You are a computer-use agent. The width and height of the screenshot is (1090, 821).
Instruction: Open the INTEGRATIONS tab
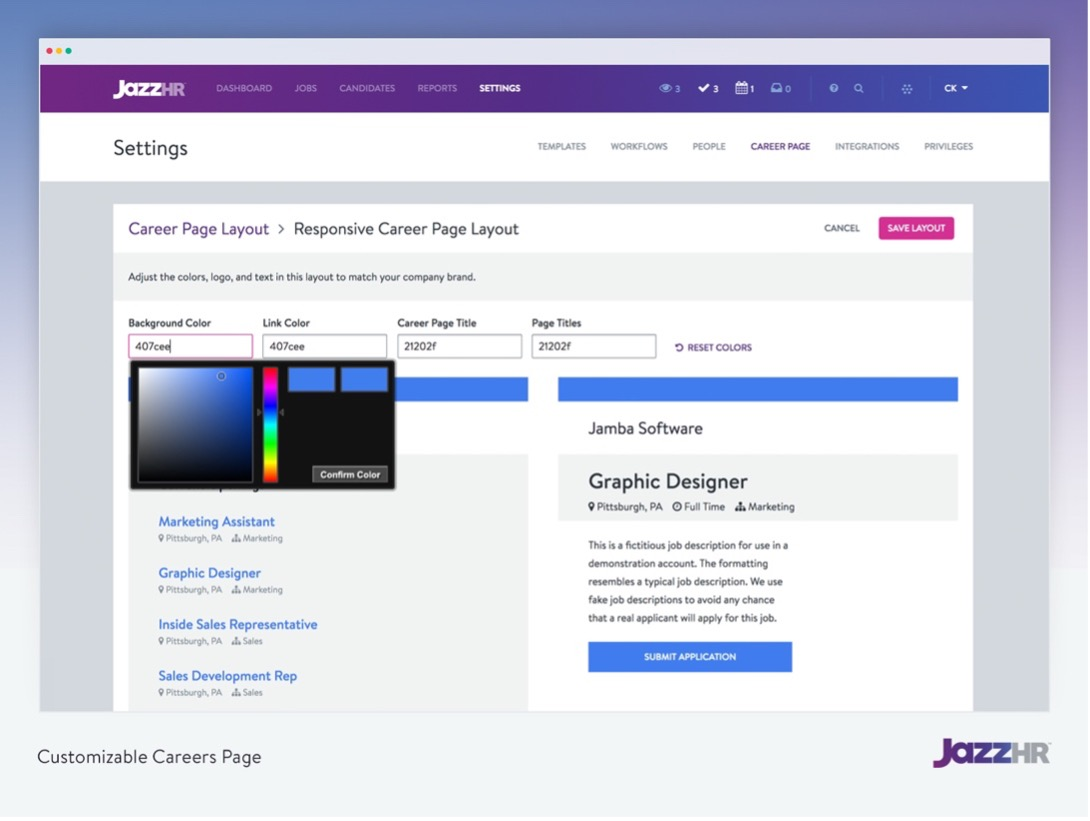[x=866, y=146]
